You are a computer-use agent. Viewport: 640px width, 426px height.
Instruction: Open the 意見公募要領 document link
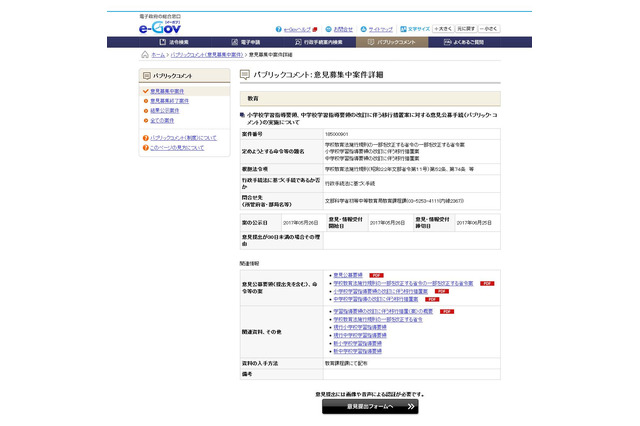[x=348, y=275]
